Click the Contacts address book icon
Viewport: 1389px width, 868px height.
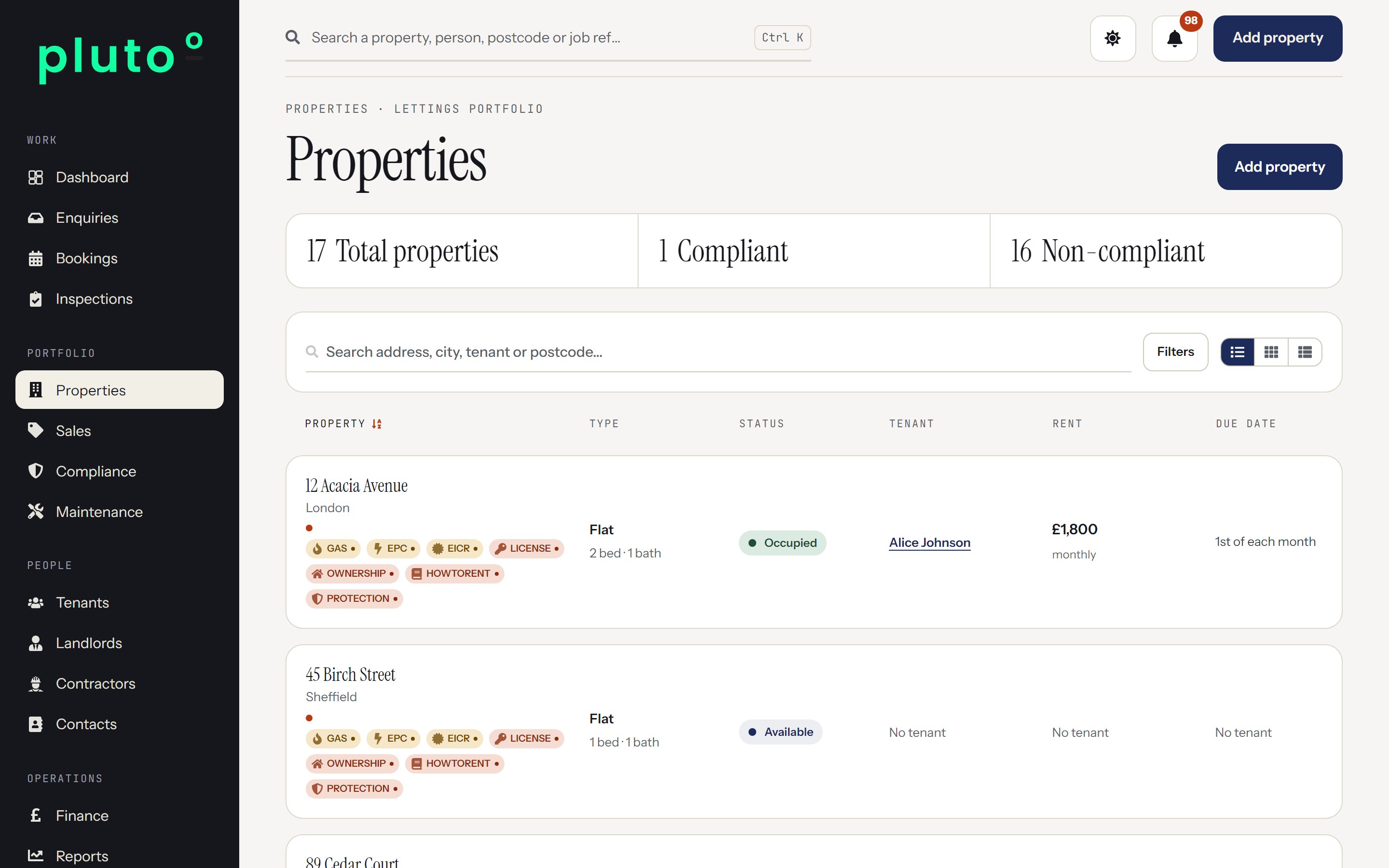[36, 724]
